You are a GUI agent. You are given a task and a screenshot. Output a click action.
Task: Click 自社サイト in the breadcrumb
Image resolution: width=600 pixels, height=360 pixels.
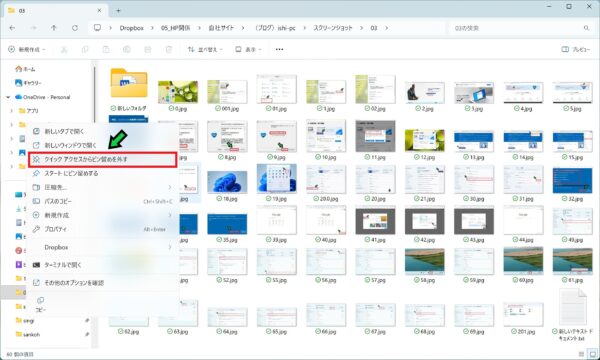coord(221,28)
